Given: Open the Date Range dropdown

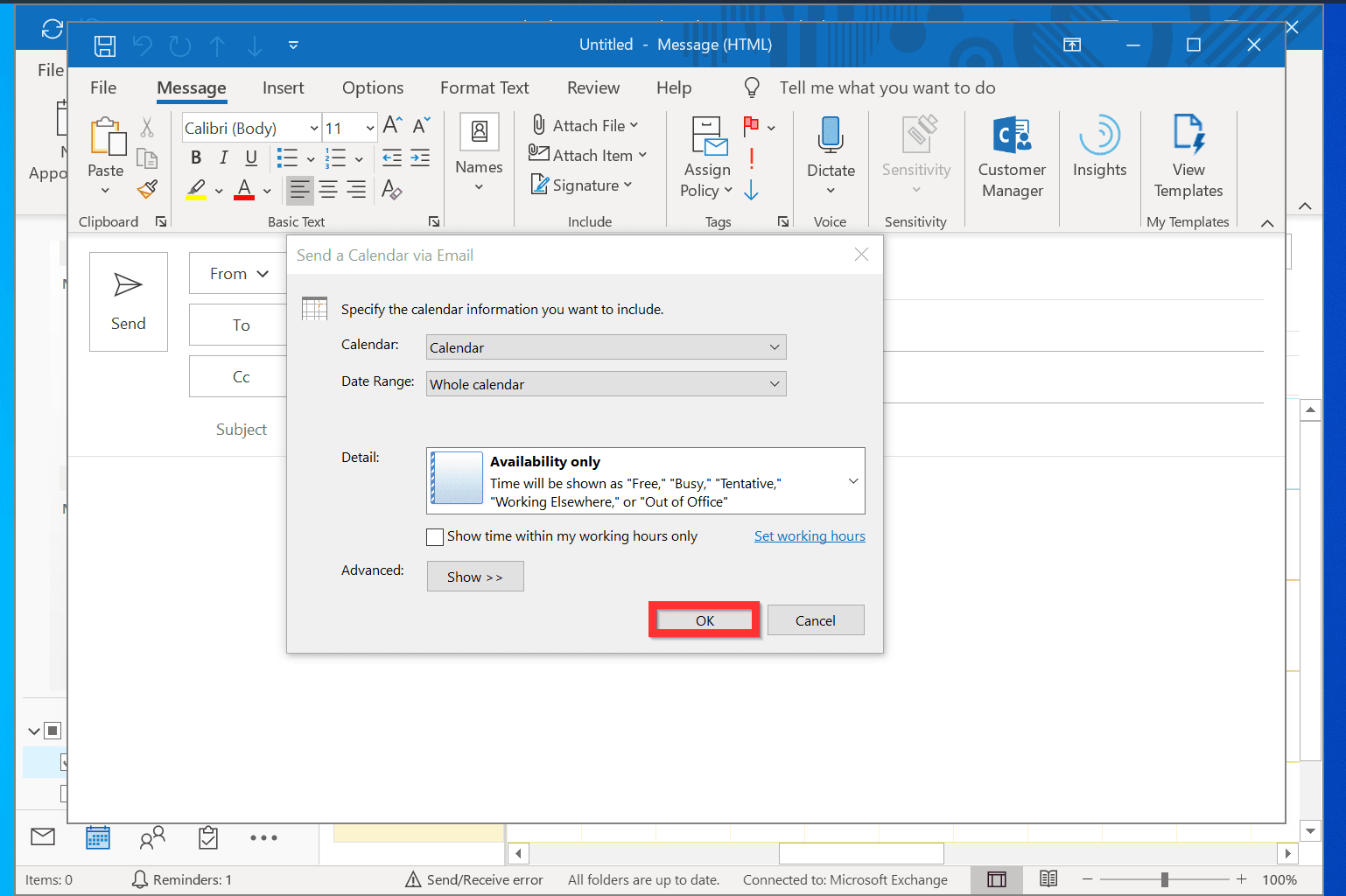Looking at the screenshot, I should pyautogui.click(x=774, y=383).
